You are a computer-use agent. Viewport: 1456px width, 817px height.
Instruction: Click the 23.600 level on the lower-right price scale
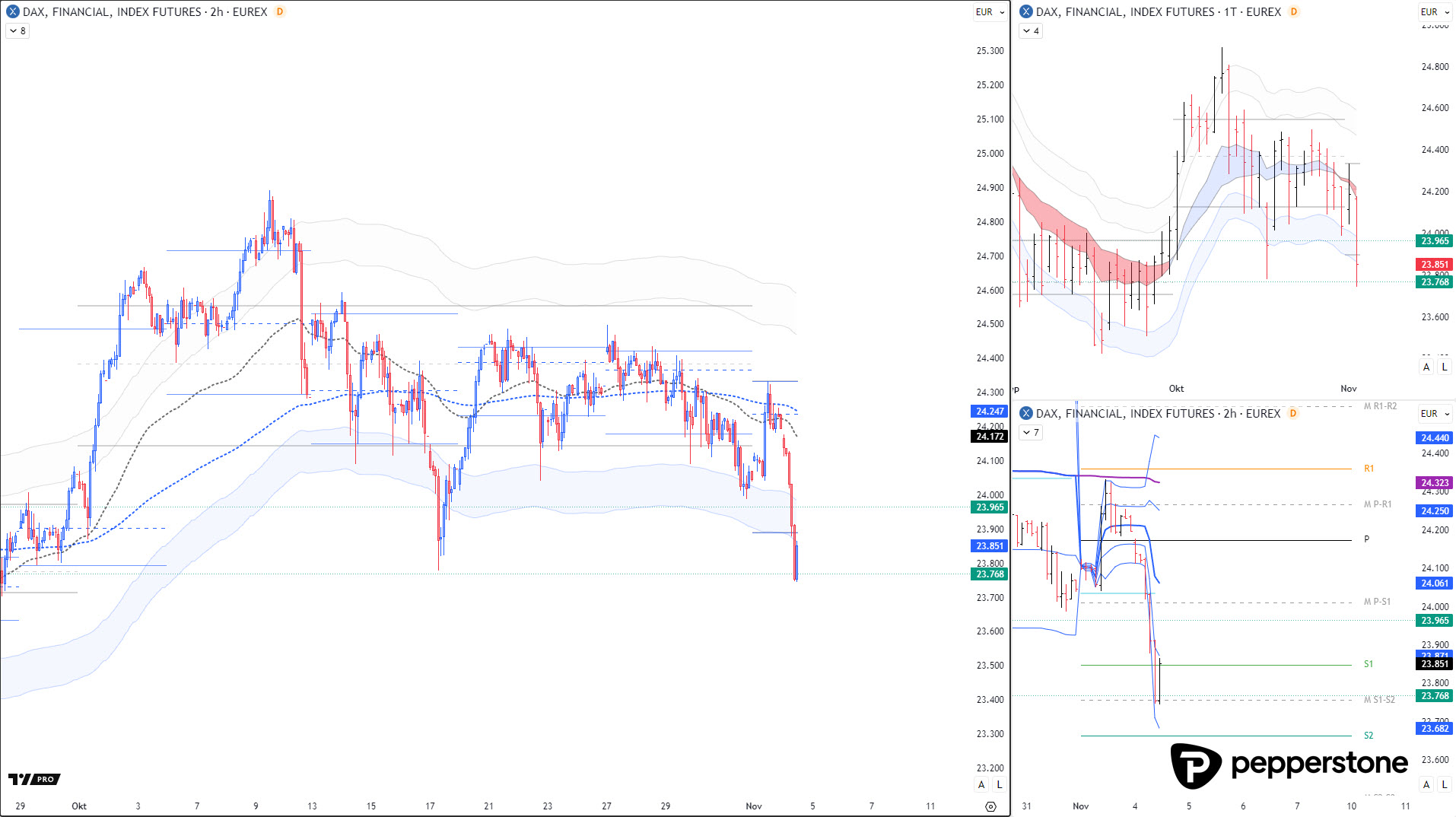click(1435, 760)
